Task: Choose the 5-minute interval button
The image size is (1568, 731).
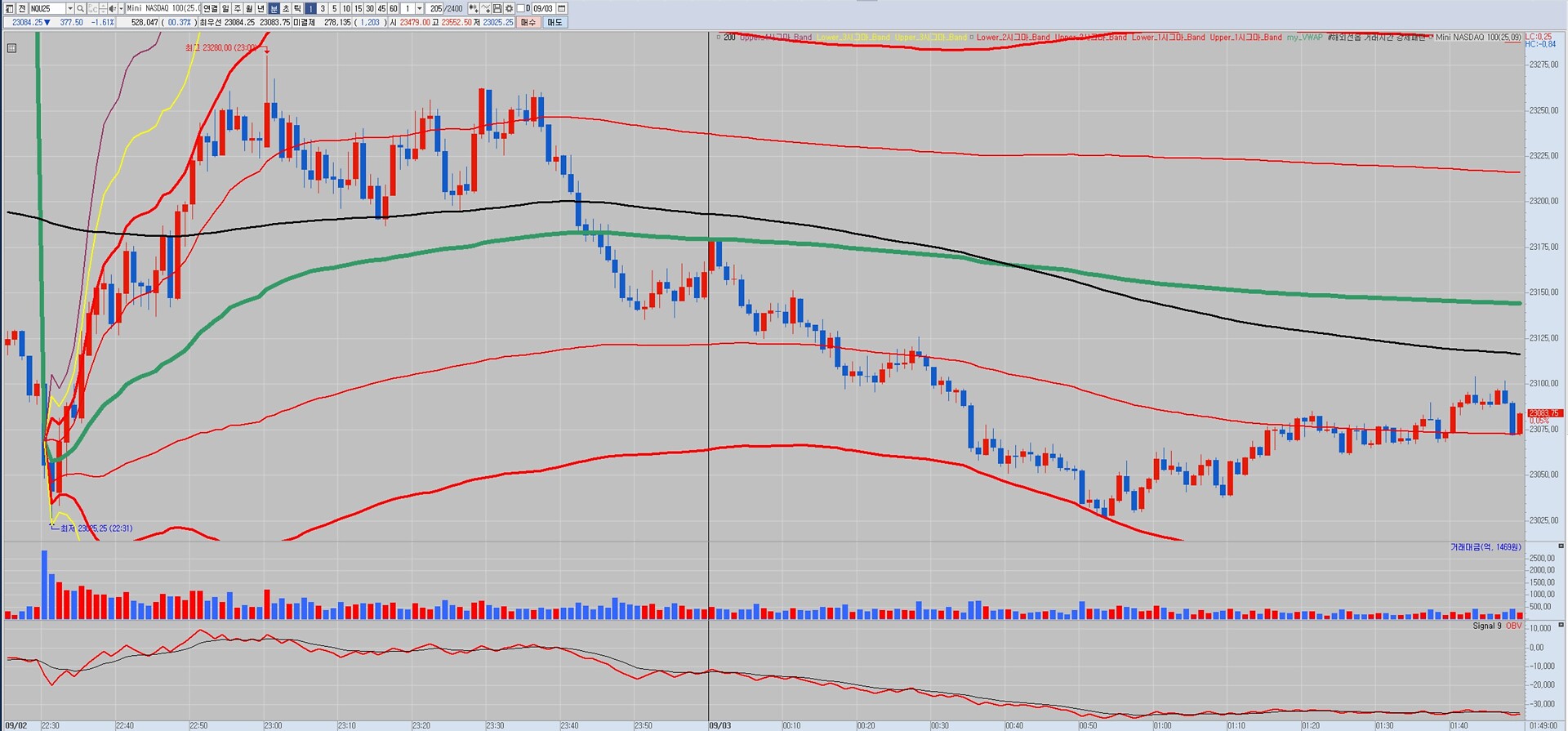Action: point(334,8)
